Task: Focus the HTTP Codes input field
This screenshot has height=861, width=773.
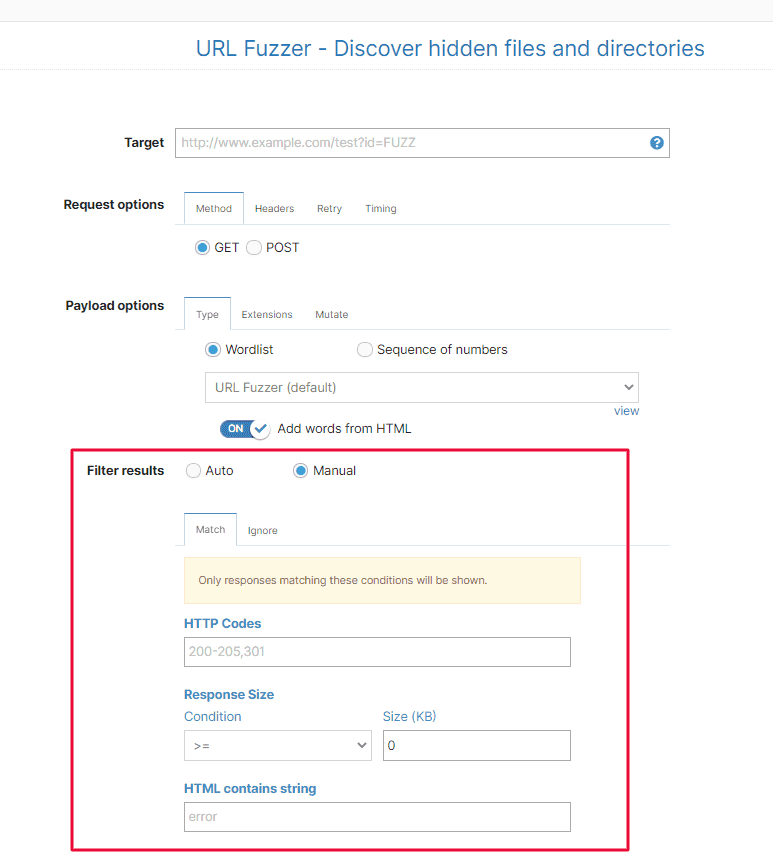Action: [377, 652]
